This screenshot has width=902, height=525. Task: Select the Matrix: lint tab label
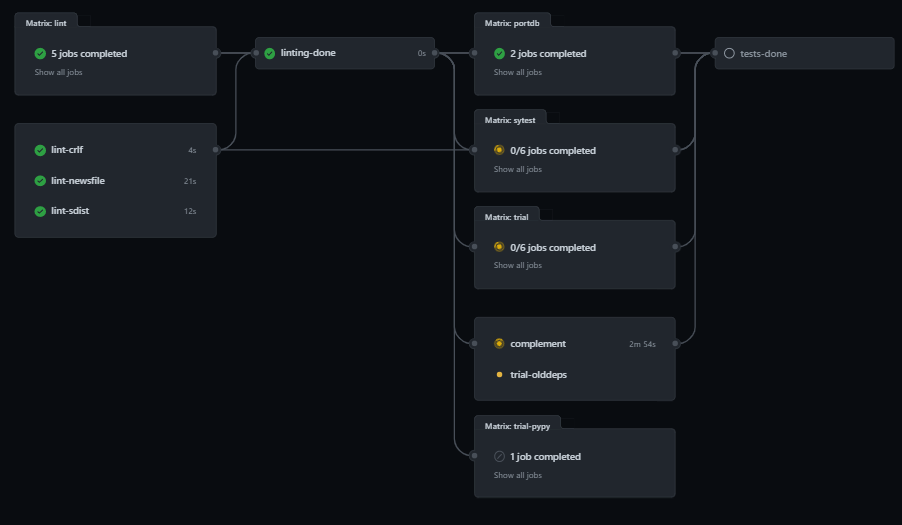tap(46, 23)
